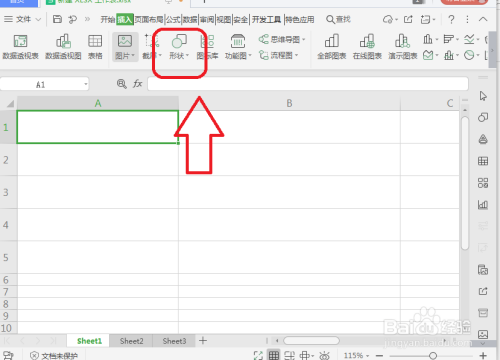Switch to the 开始 Home tab
500x360 pixels.
pos(108,19)
